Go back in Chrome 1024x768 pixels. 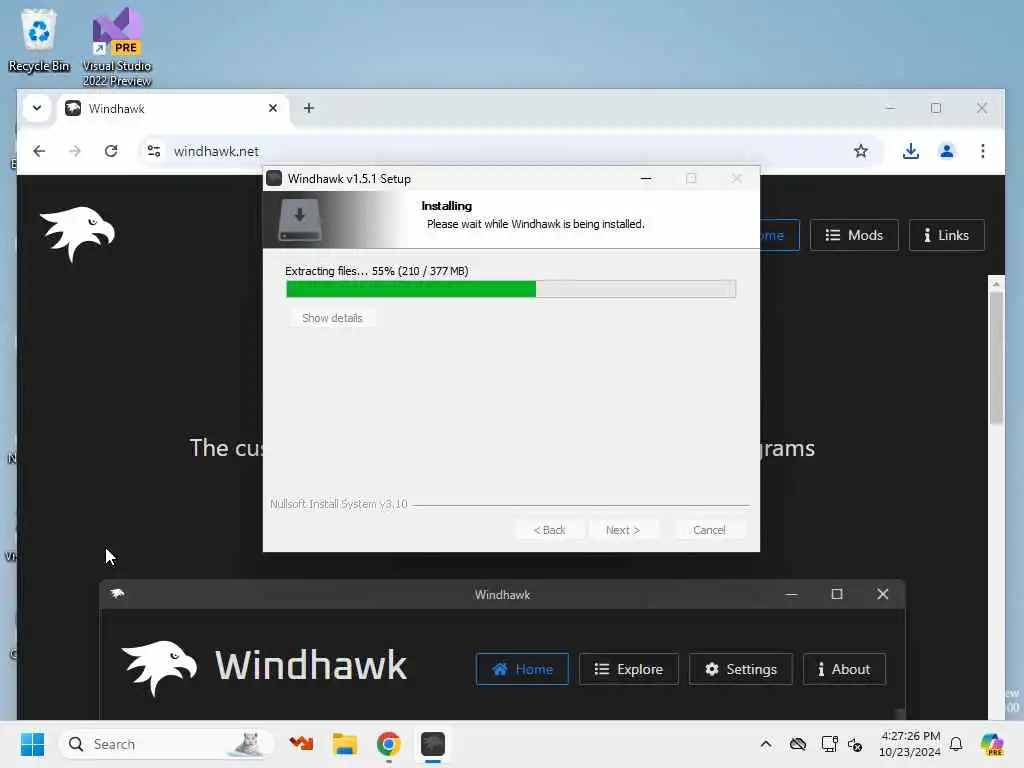[39, 151]
